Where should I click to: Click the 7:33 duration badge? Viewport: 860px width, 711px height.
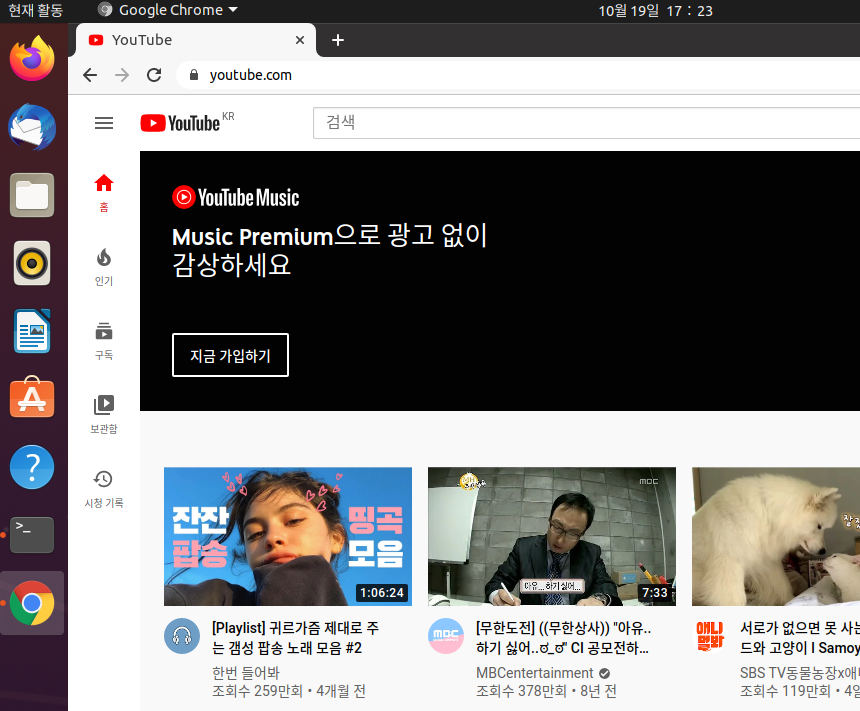pyautogui.click(x=655, y=592)
